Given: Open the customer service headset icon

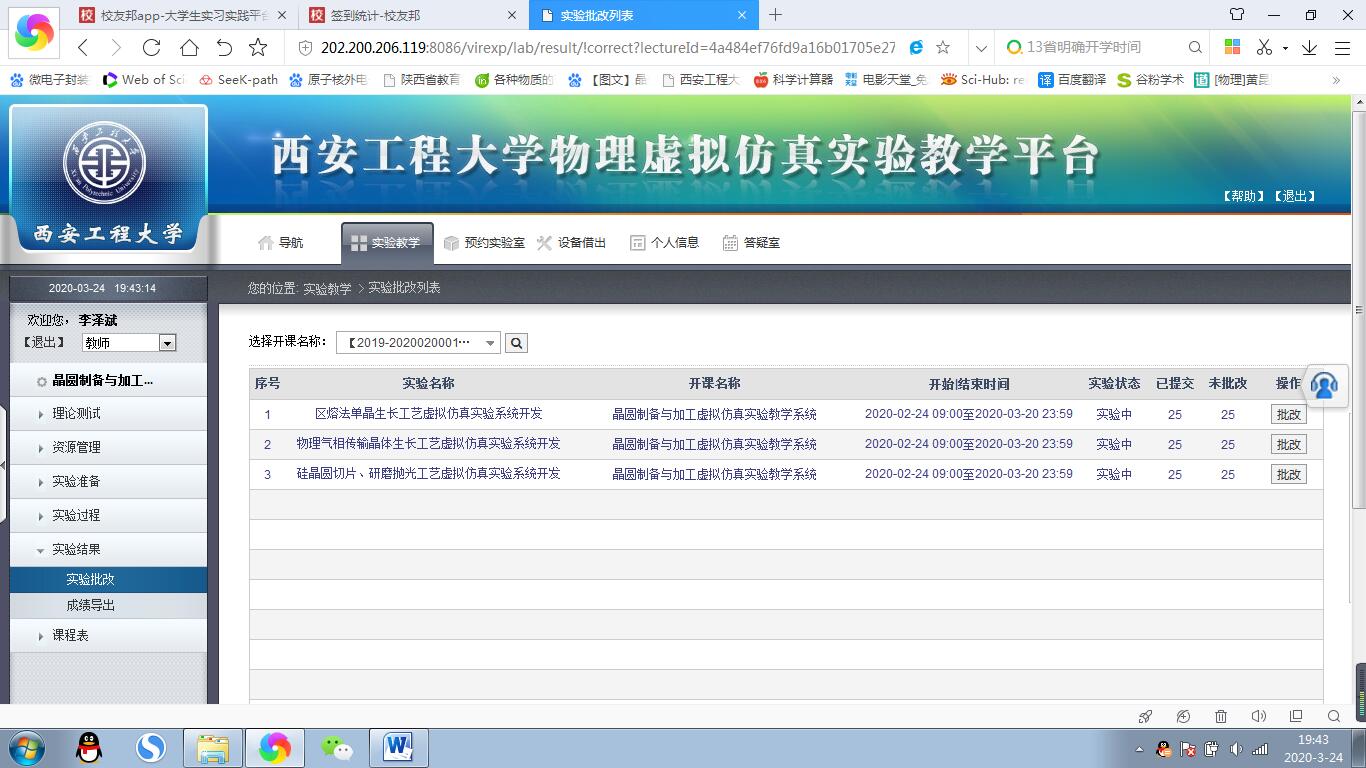Looking at the screenshot, I should point(1323,384).
